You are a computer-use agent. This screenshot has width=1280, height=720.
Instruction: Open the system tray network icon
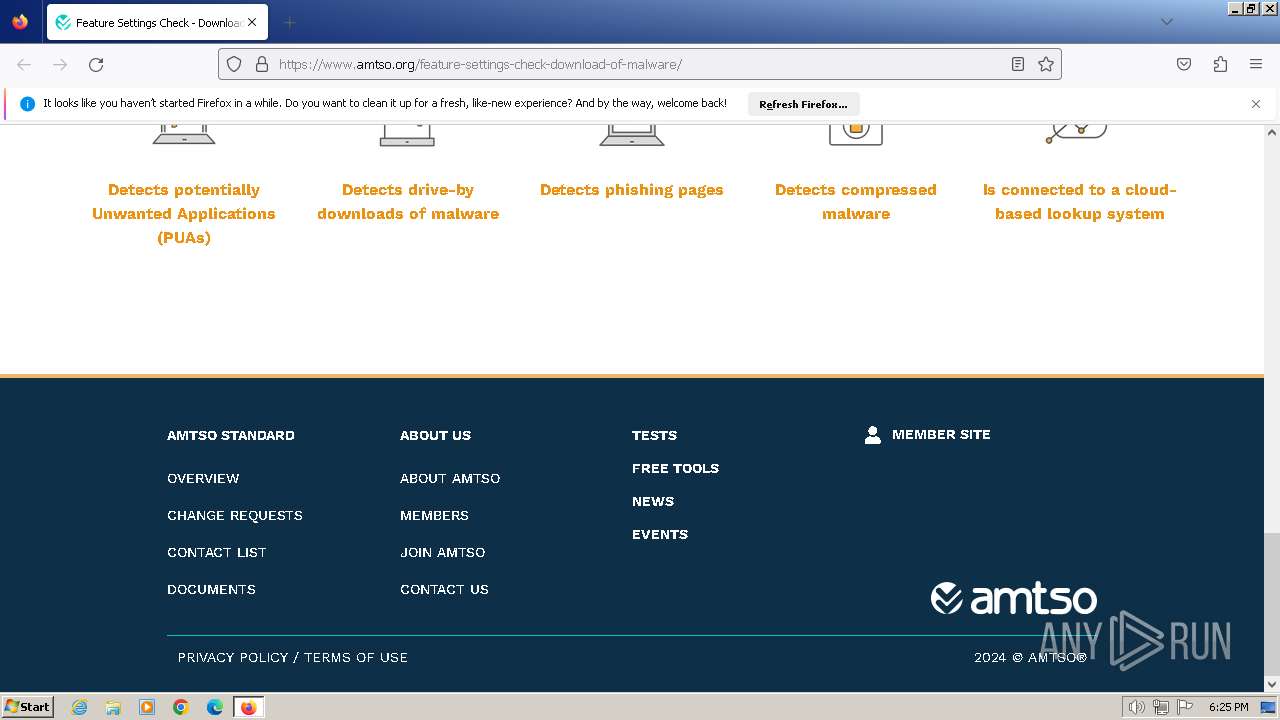point(1160,707)
